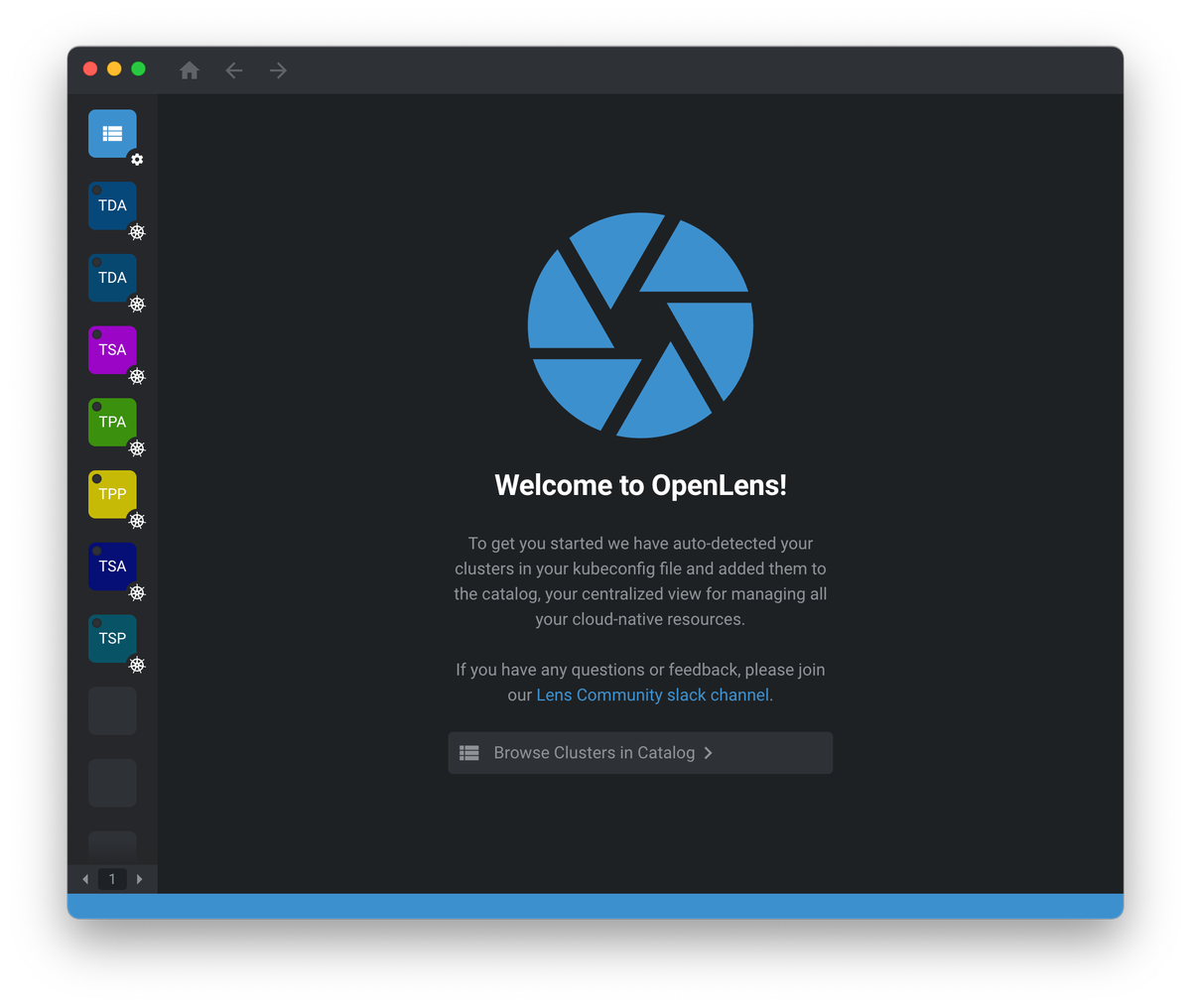
Task: Open the yellow TPP cluster
Action: click(x=112, y=494)
